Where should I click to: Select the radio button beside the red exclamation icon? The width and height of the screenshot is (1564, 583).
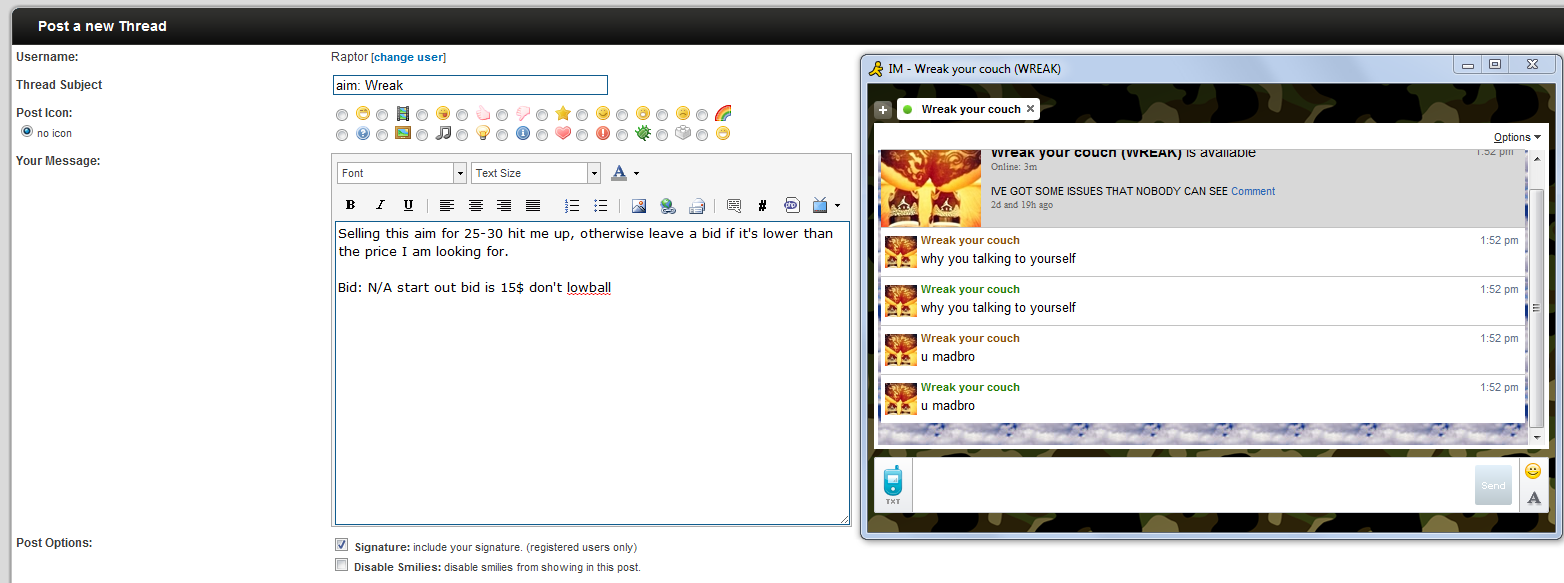coord(582,134)
